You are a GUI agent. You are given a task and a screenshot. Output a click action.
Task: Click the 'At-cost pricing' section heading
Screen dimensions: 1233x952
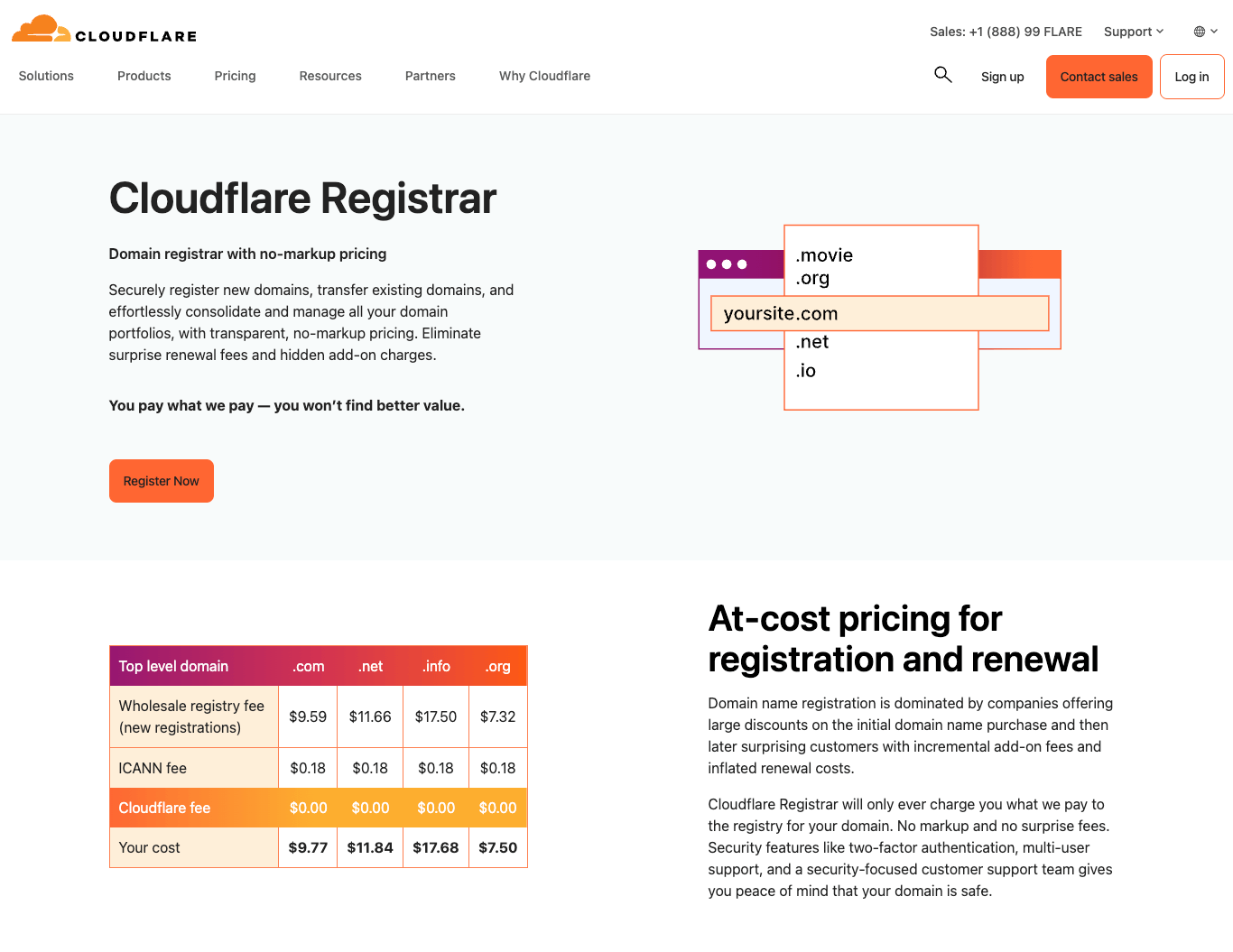click(x=903, y=639)
